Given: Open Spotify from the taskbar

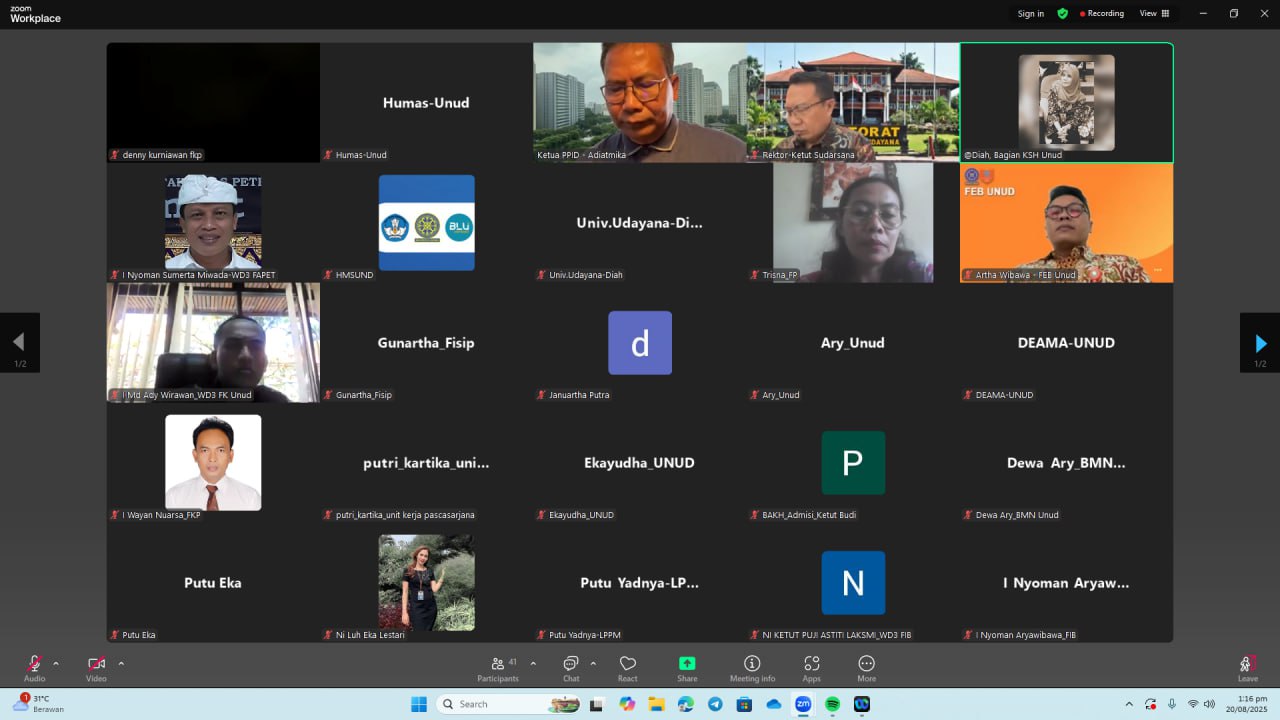Looking at the screenshot, I should (832, 704).
